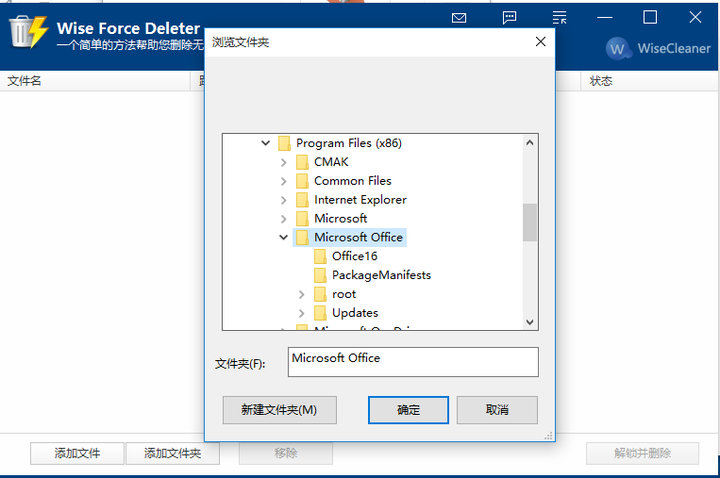Collapse the Microsoft Office folder node
720x478 pixels.
coord(284,238)
